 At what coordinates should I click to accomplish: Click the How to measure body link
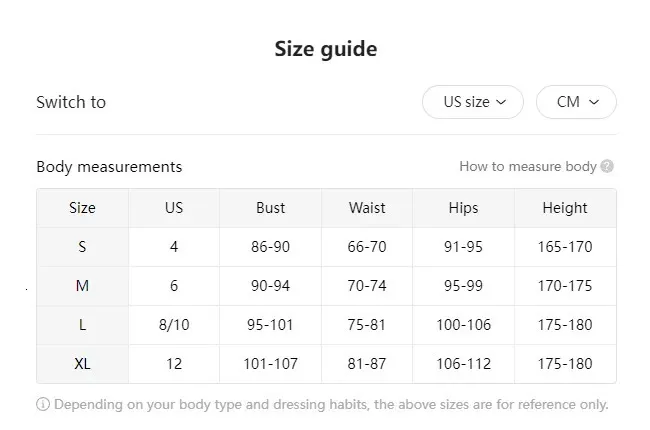527,167
